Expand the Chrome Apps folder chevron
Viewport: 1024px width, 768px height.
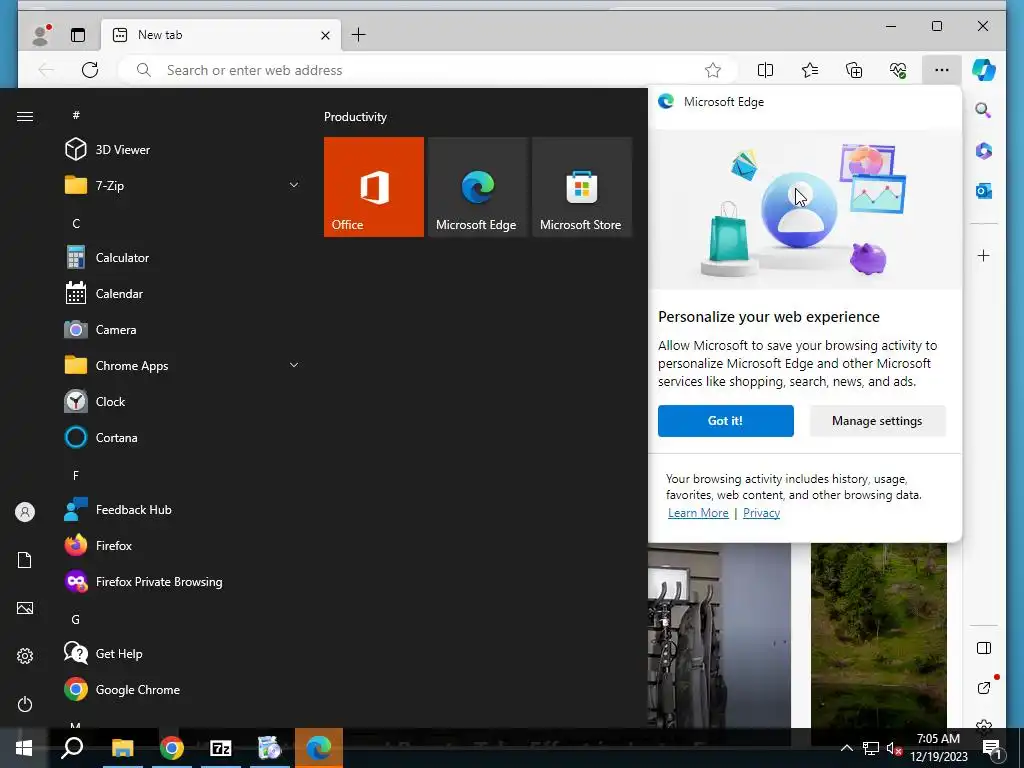click(294, 365)
